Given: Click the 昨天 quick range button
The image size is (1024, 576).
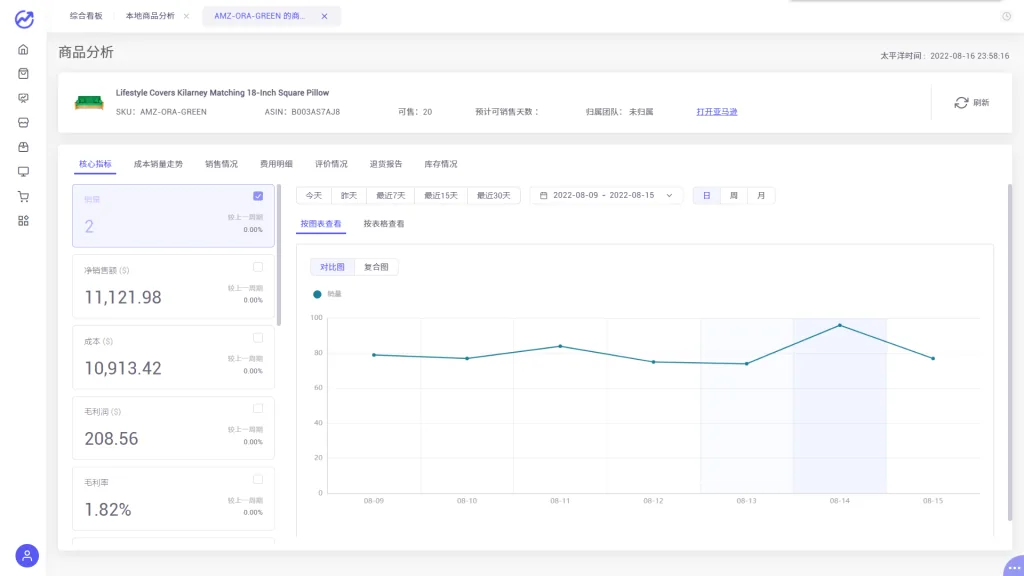Looking at the screenshot, I should click(x=349, y=195).
